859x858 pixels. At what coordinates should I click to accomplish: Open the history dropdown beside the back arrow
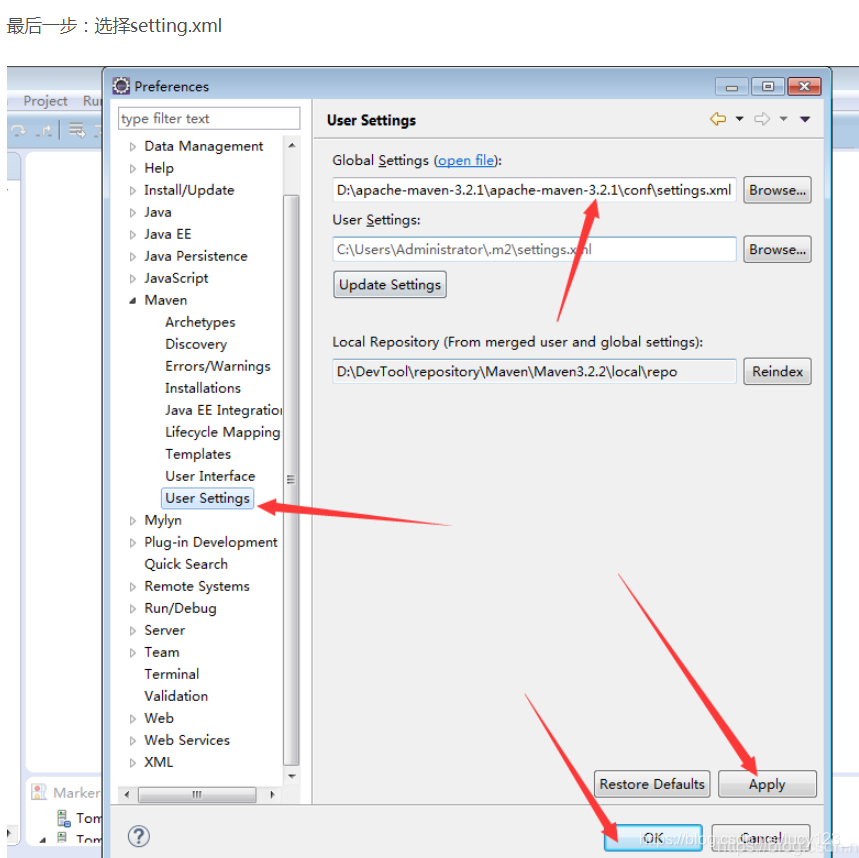point(739,118)
